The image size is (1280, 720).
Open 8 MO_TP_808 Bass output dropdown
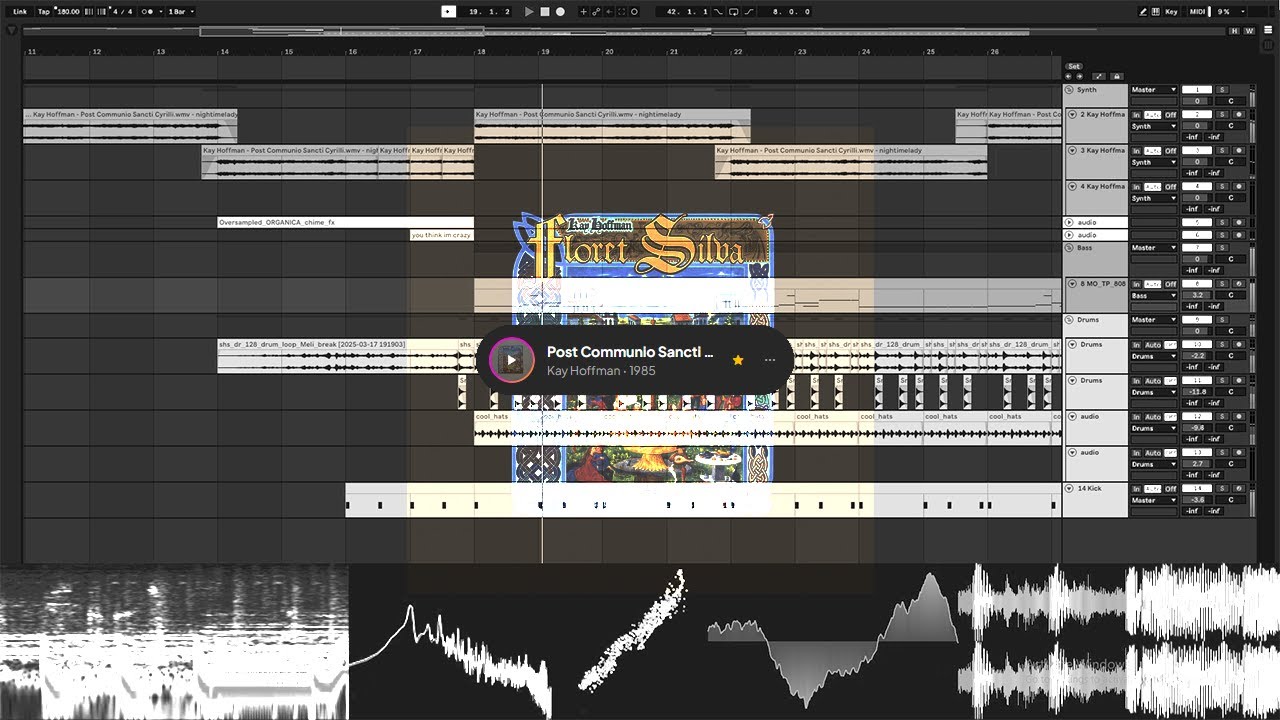click(x=1154, y=296)
